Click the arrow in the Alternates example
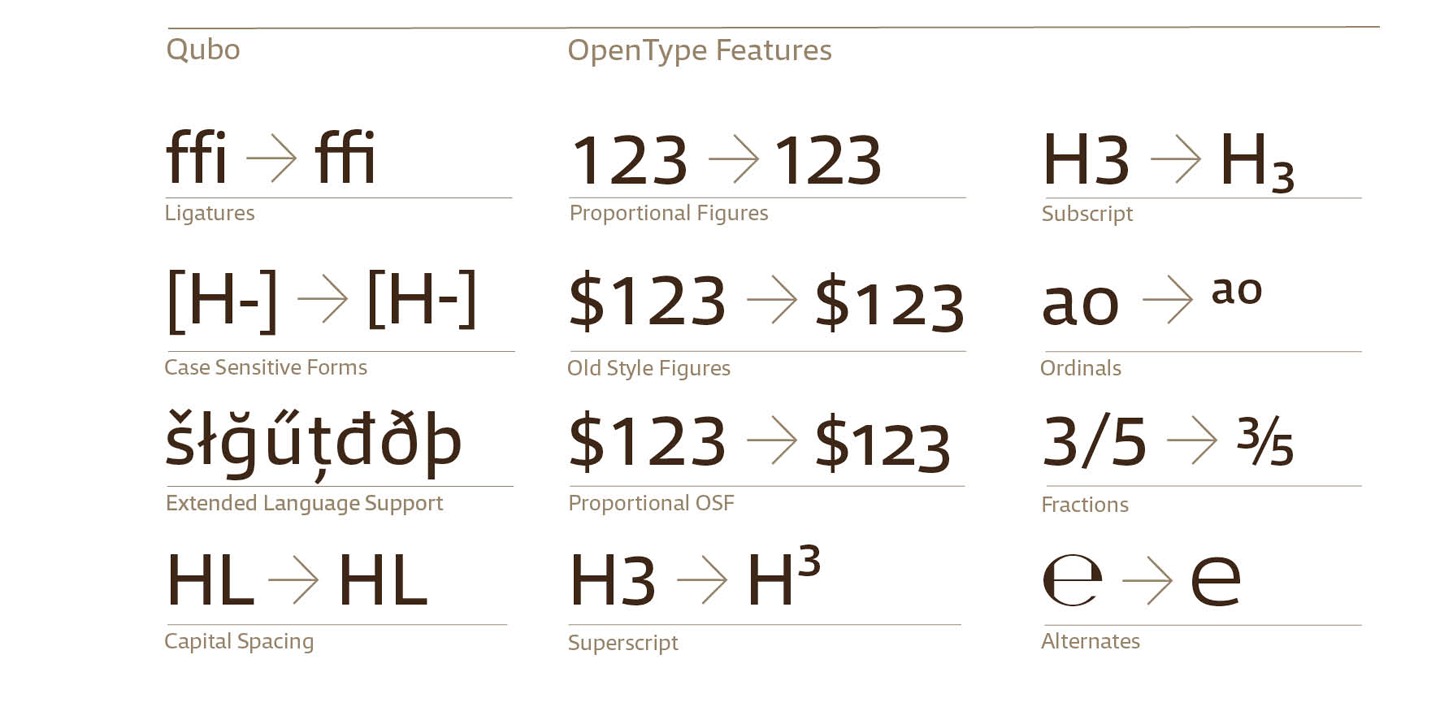1440x720 pixels. pos(1147,580)
